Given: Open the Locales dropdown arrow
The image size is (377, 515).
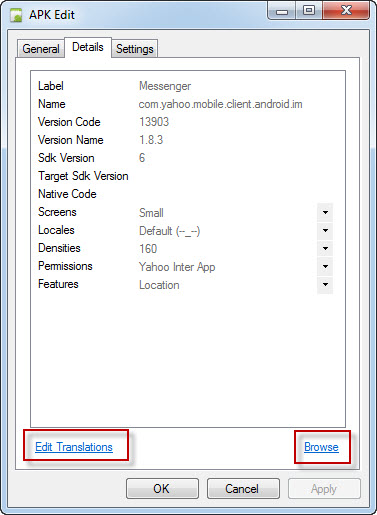Looking at the screenshot, I should 325,230.
